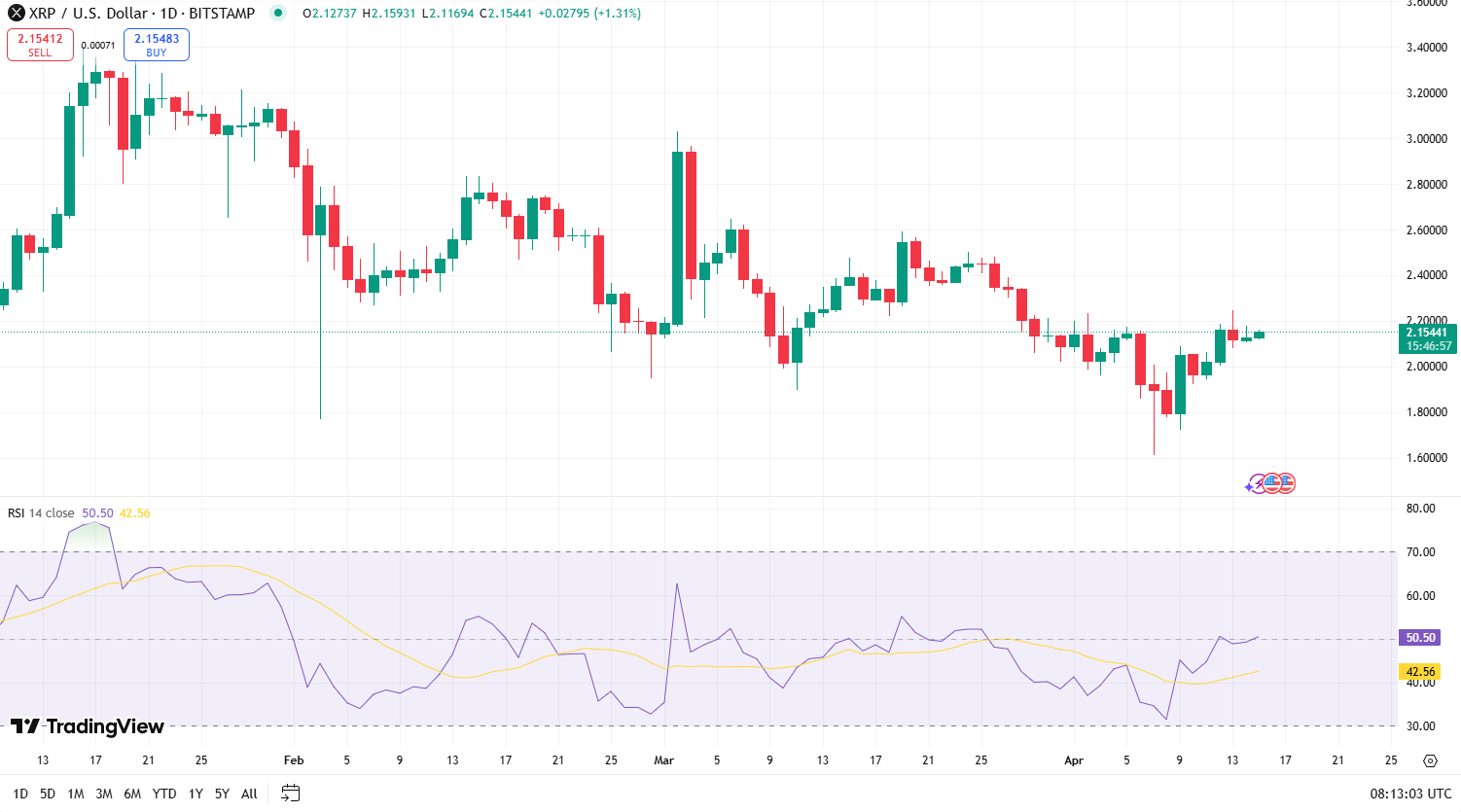Open the go-to-date calendar icon
The image size is (1461, 812).
[290, 794]
